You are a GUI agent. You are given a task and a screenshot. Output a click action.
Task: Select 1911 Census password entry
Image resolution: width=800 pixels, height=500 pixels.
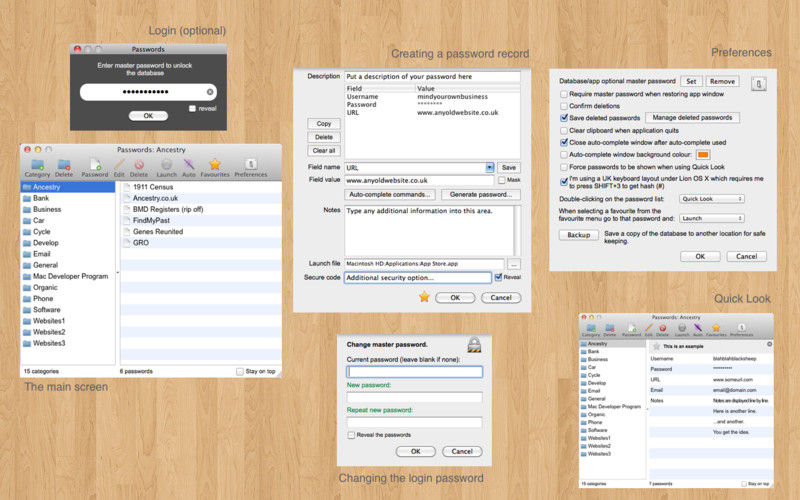pyautogui.click(x=201, y=187)
